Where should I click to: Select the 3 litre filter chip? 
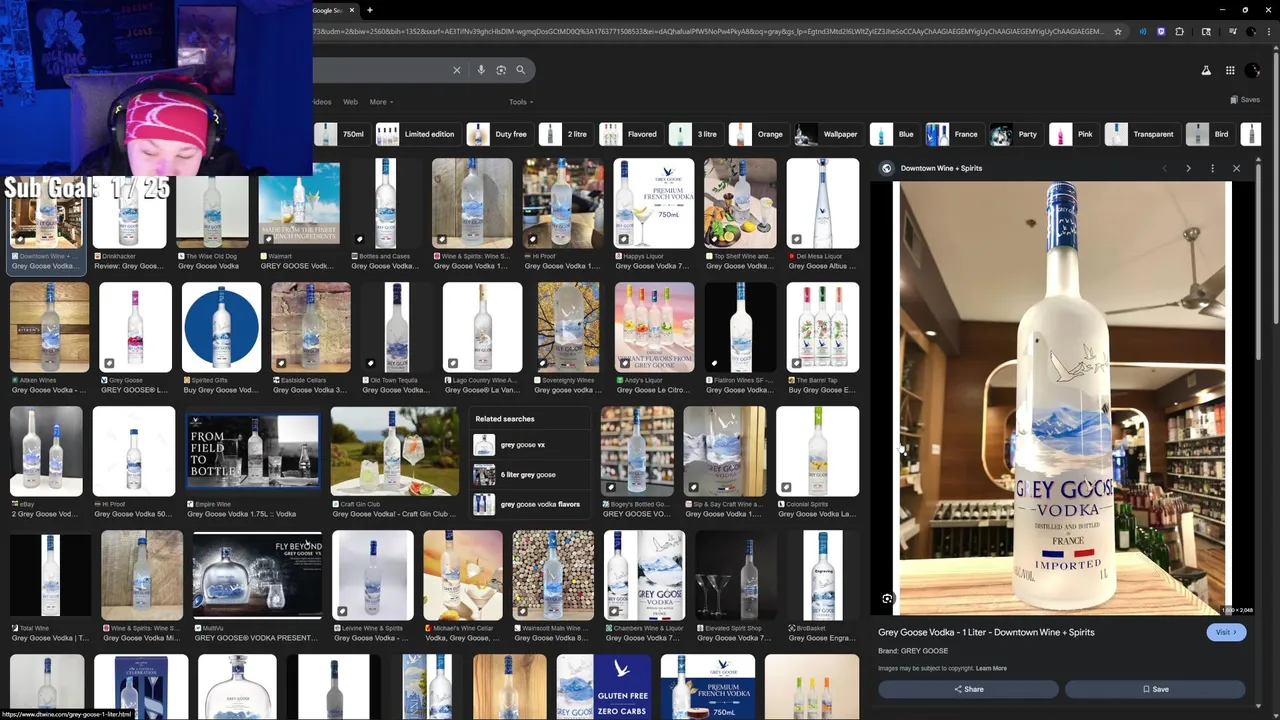(x=695, y=134)
